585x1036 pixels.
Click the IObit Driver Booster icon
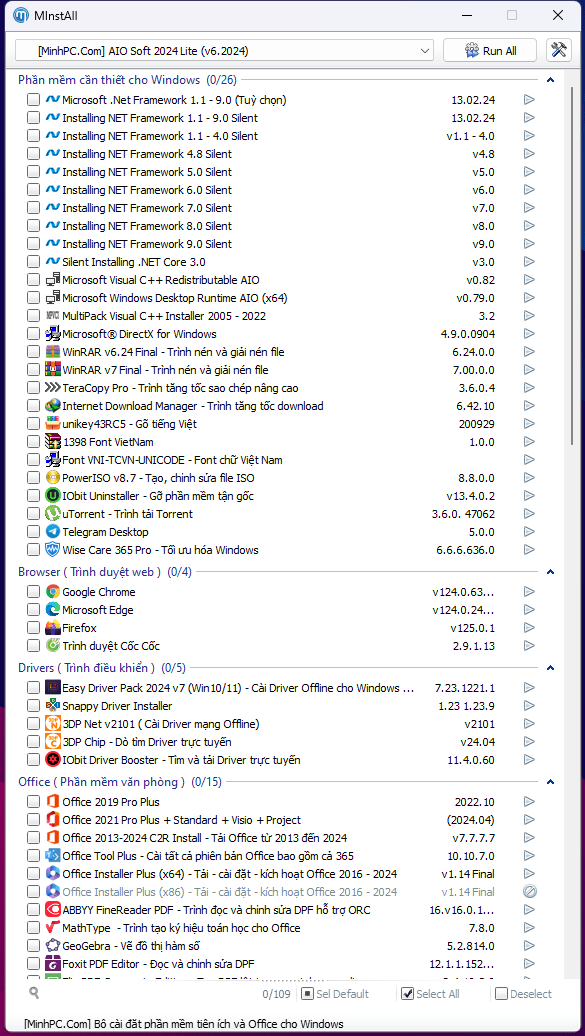coord(53,760)
